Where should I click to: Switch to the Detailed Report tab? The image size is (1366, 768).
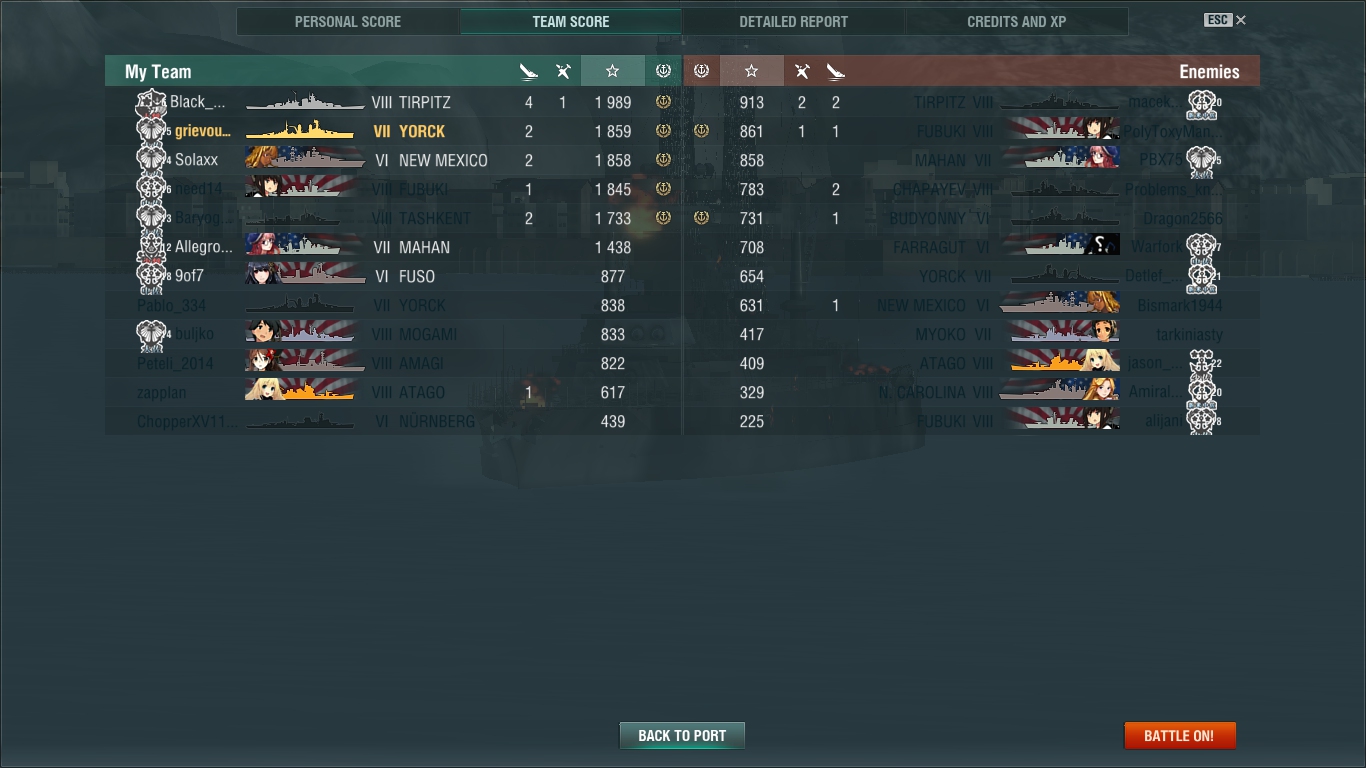[793, 21]
